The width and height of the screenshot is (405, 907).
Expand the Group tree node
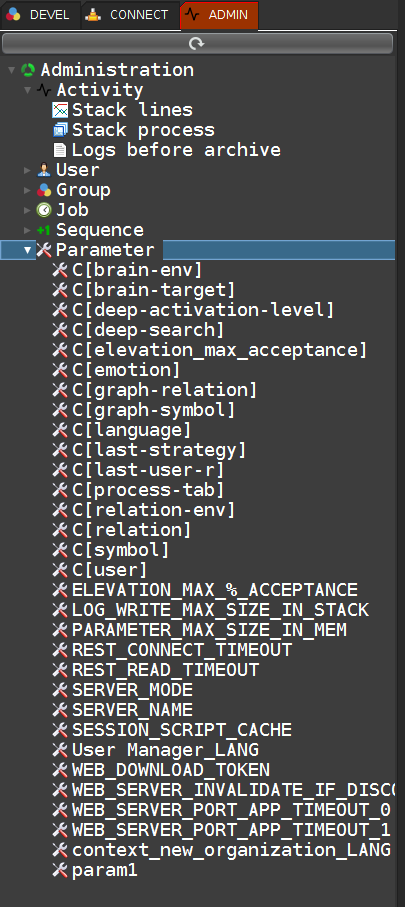pyautogui.click(x=27, y=190)
